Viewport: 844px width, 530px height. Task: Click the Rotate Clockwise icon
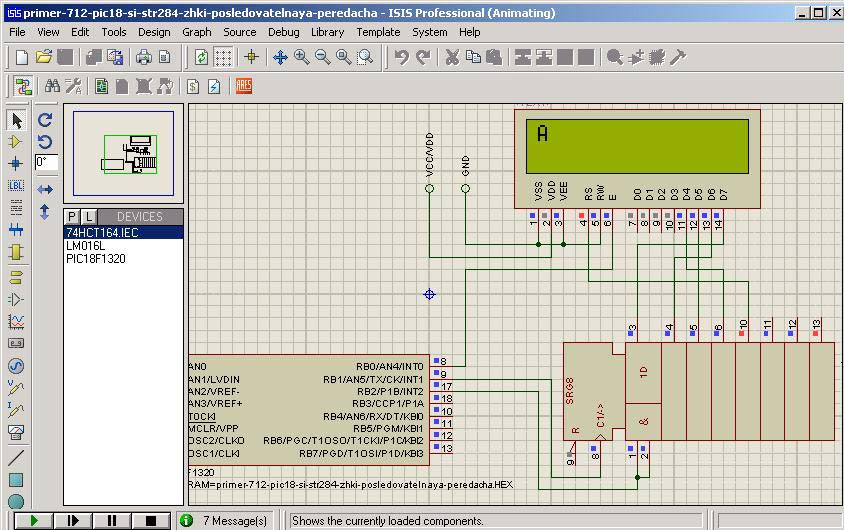point(45,120)
